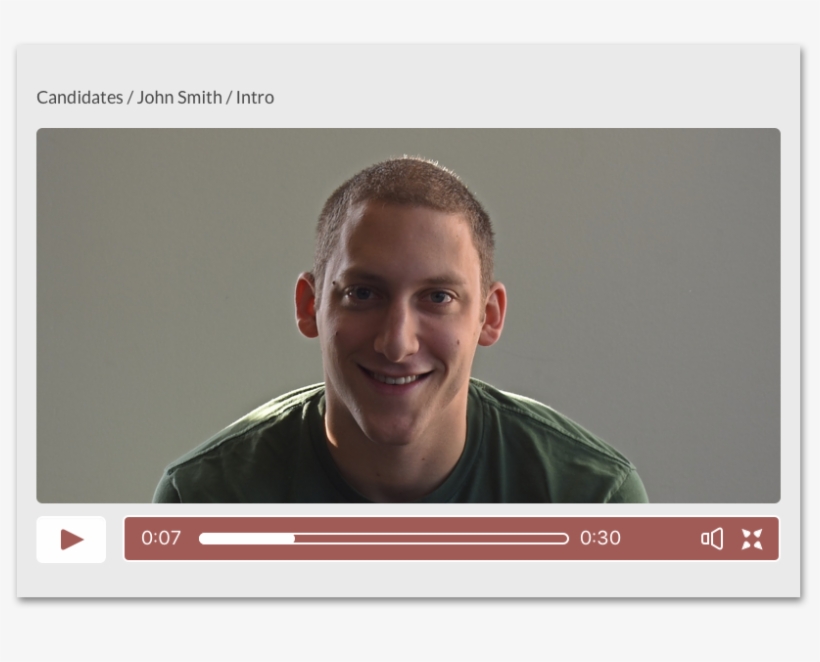
Task: Select John Smith in the breadcrumb
Action: [178, 97]
